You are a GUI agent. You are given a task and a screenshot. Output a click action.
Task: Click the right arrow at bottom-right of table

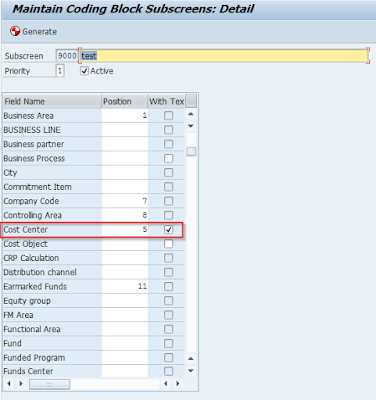pos(178,384)
